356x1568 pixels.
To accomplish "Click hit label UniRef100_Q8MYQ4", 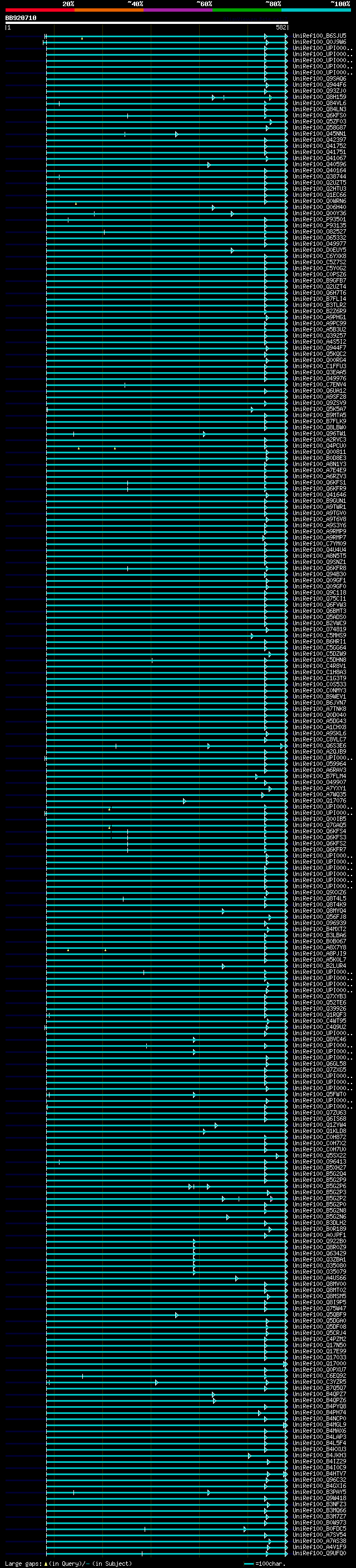I will pos(319,911).
